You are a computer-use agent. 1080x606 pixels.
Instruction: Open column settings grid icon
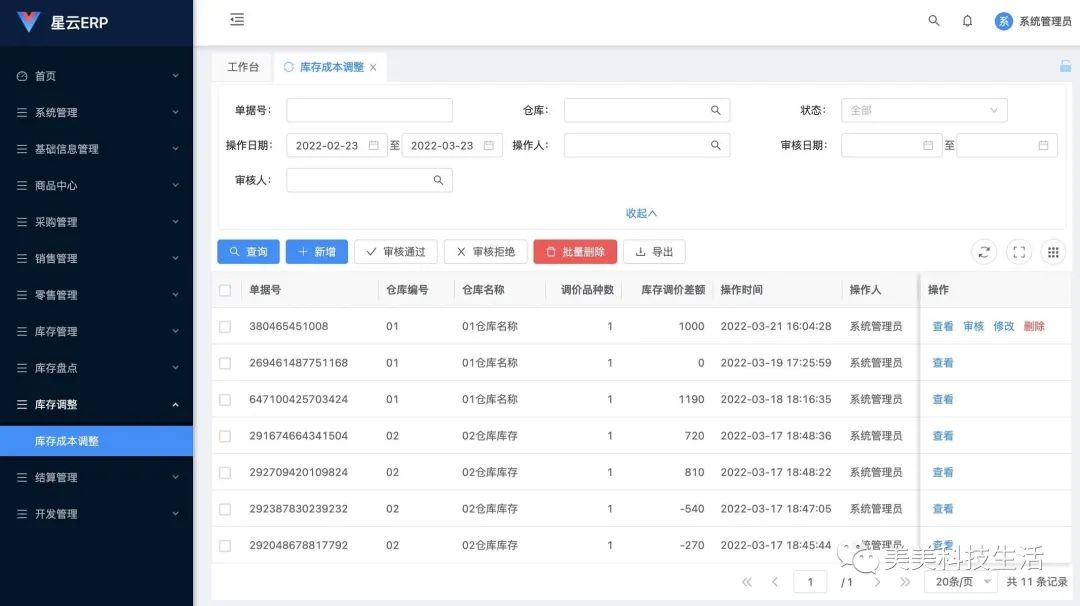(1053, 252)
